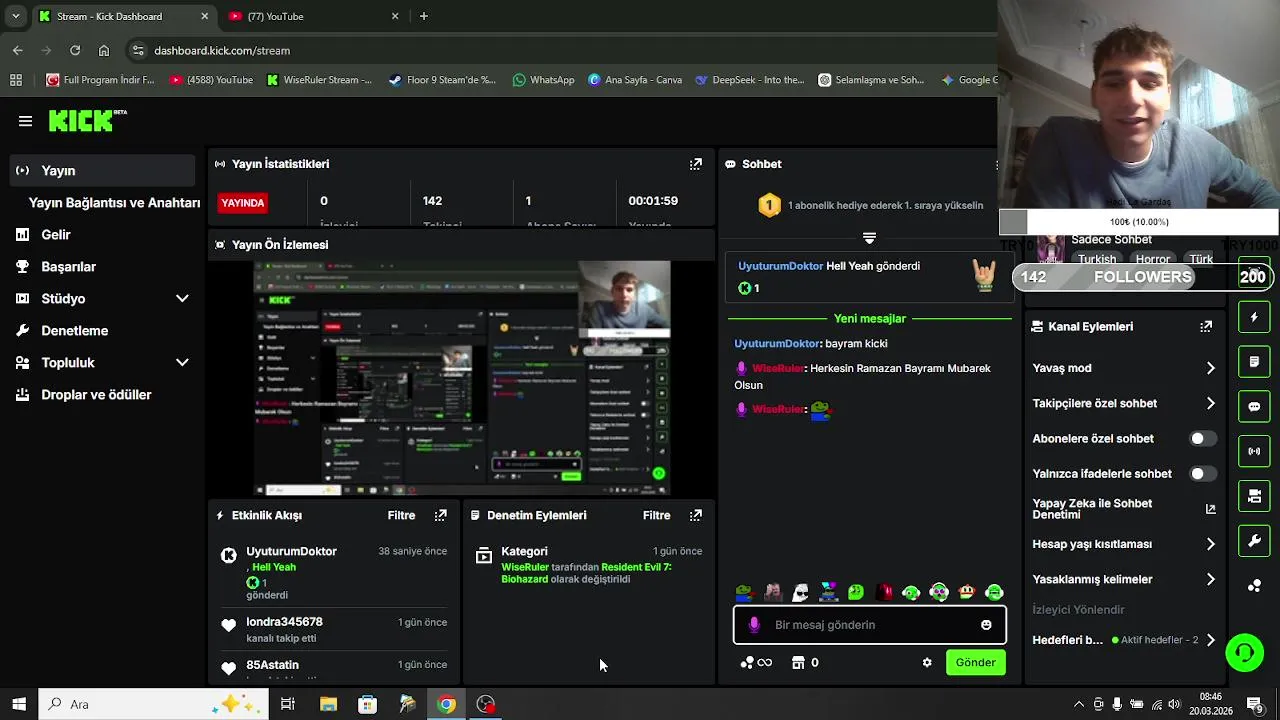Switch to the YouTube browser tab
1280x720 pixels.
[313, 16]
